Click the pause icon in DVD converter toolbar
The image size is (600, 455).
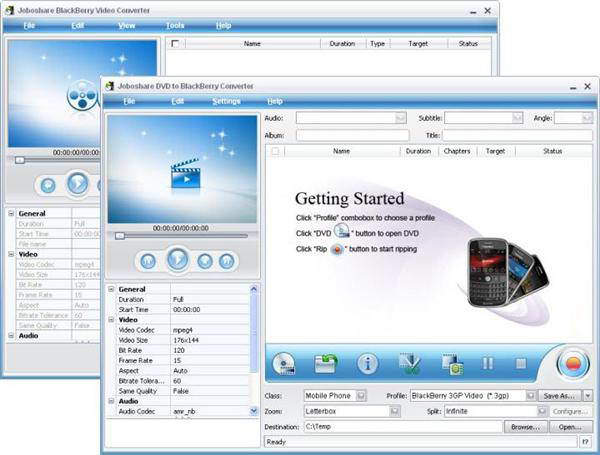pos(488,363)
